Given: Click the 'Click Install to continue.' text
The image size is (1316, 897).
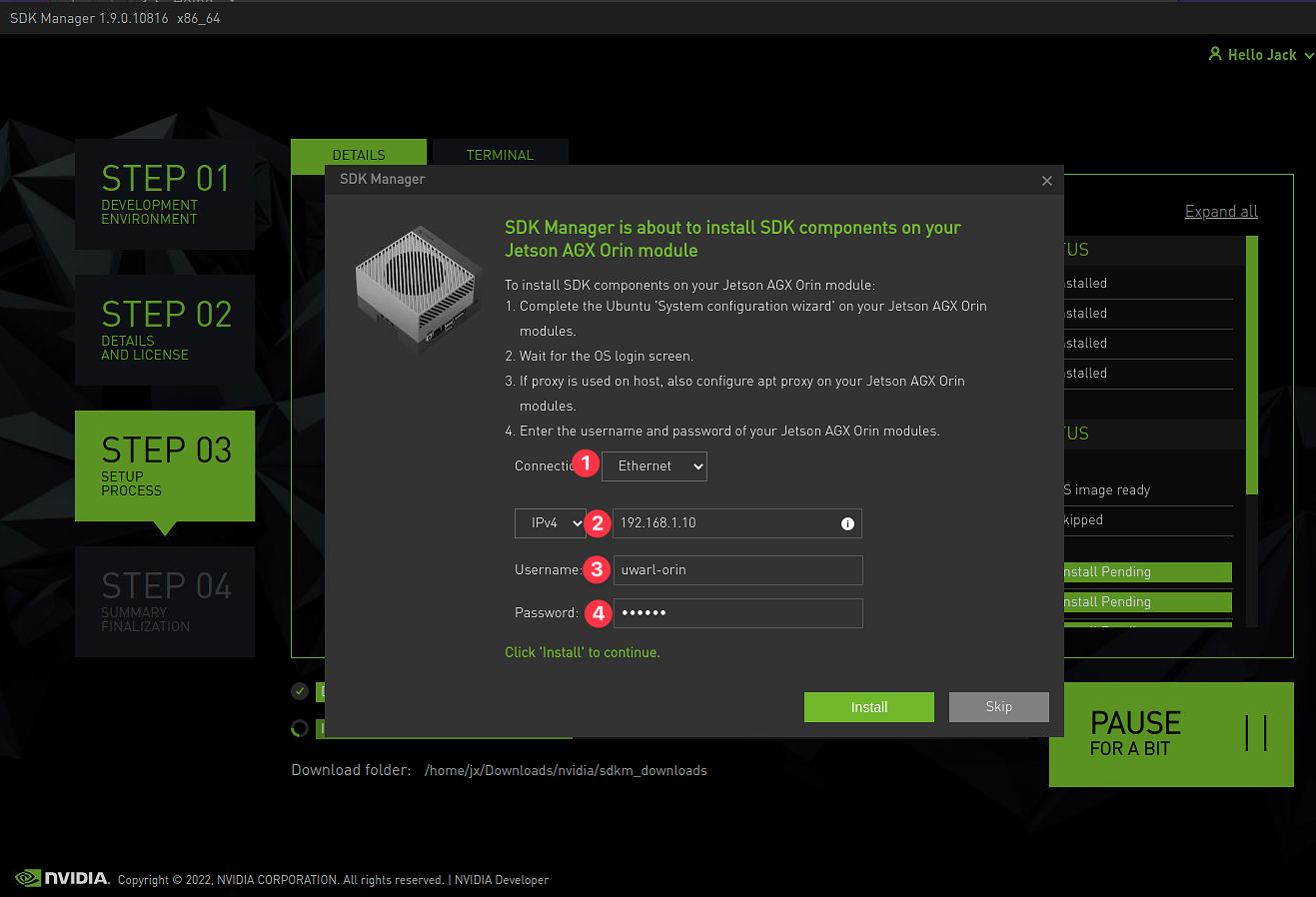Looking at the screenshot, I should [583, 652].
